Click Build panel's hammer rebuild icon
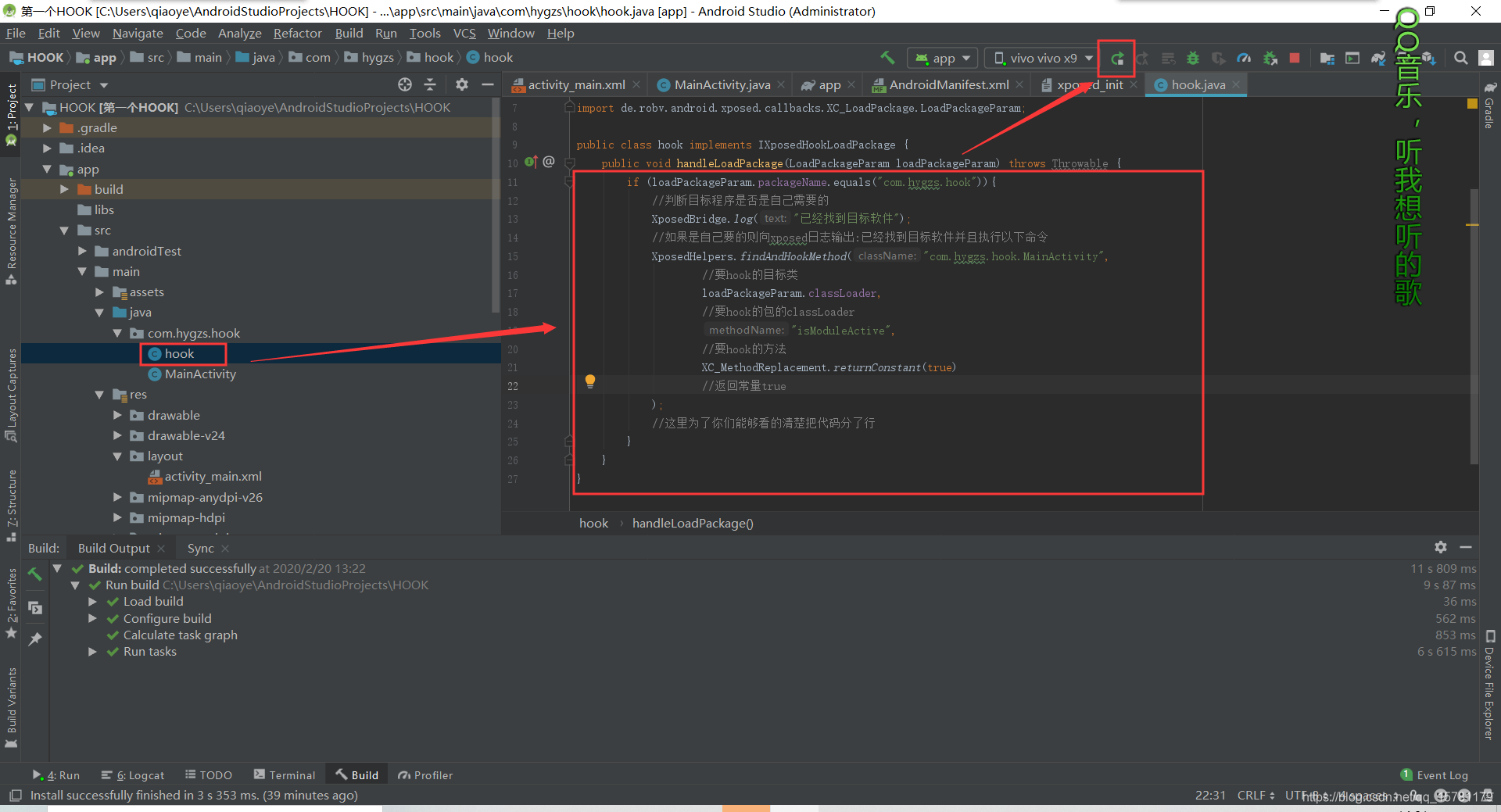This screenshot has width=1501, height=812. tap(34, 574)
